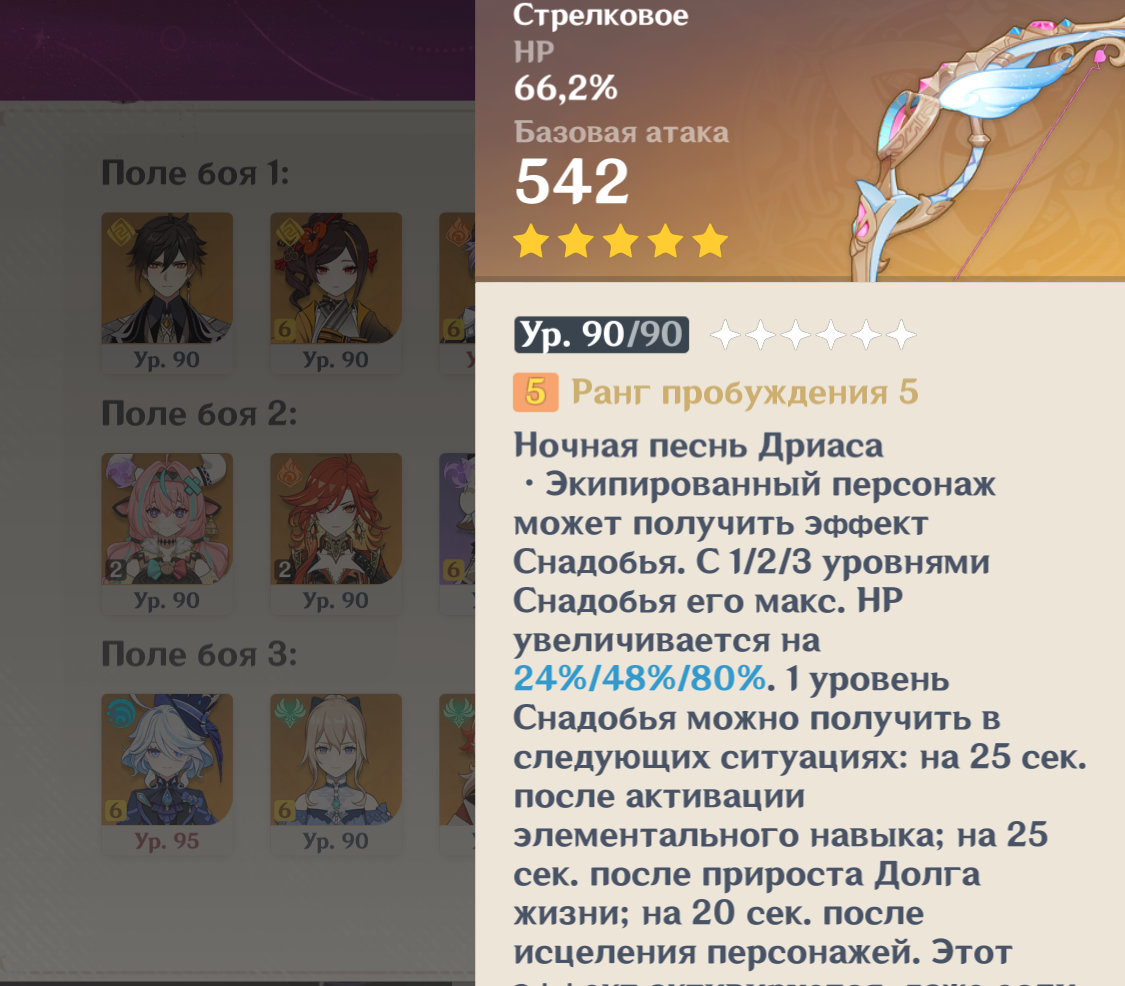
Task: Click the Ранг пробуждения 5 label
Action: [745, 393]
